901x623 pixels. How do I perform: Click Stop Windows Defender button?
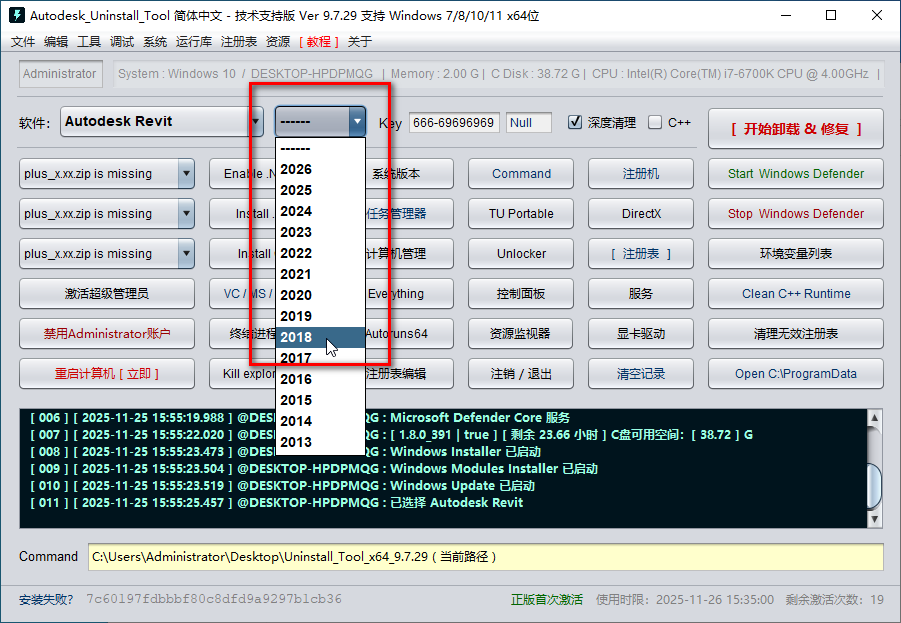pyautogui.click(x=796, y=214)
